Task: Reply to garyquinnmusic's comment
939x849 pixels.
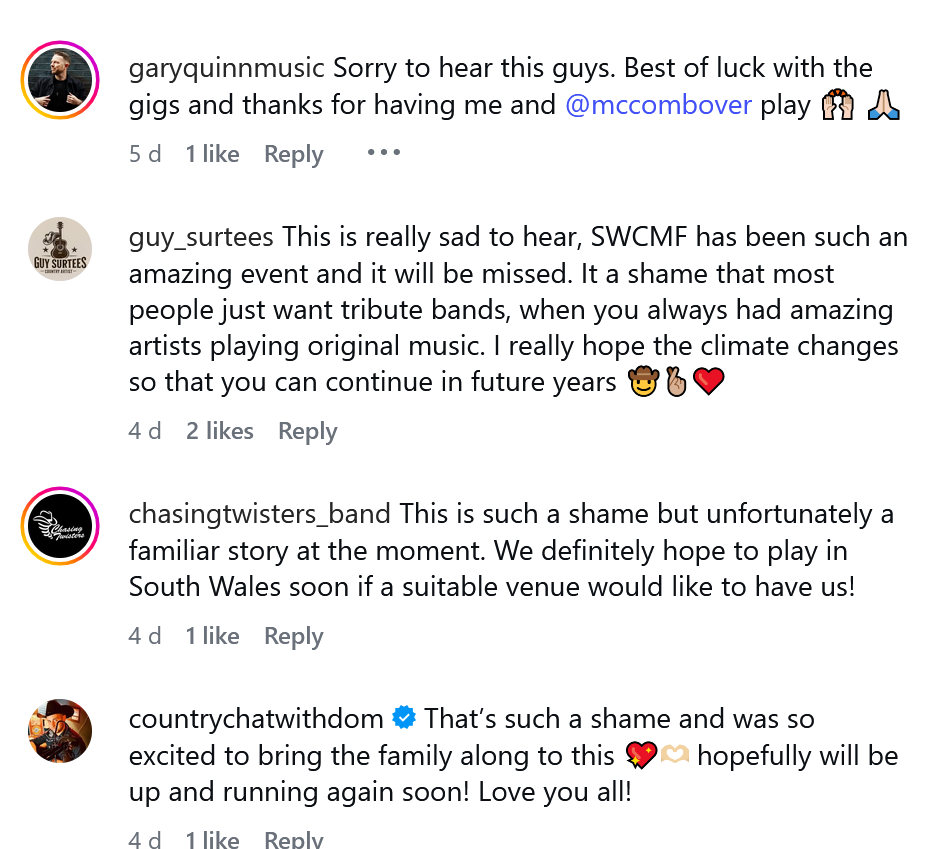Action: pyautogui.click(x=293, y=154)
